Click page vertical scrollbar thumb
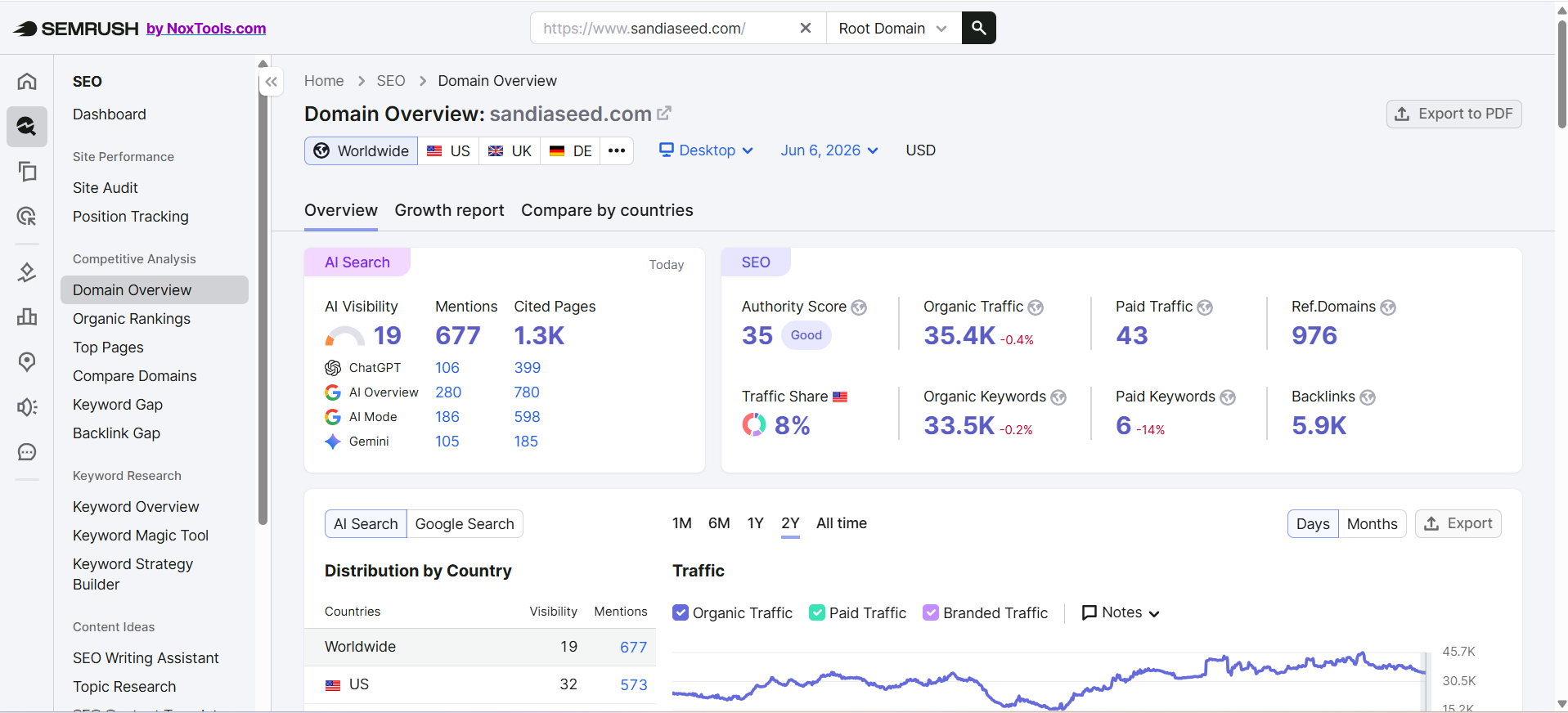Screen dimensions: 1568x713 1561,75
